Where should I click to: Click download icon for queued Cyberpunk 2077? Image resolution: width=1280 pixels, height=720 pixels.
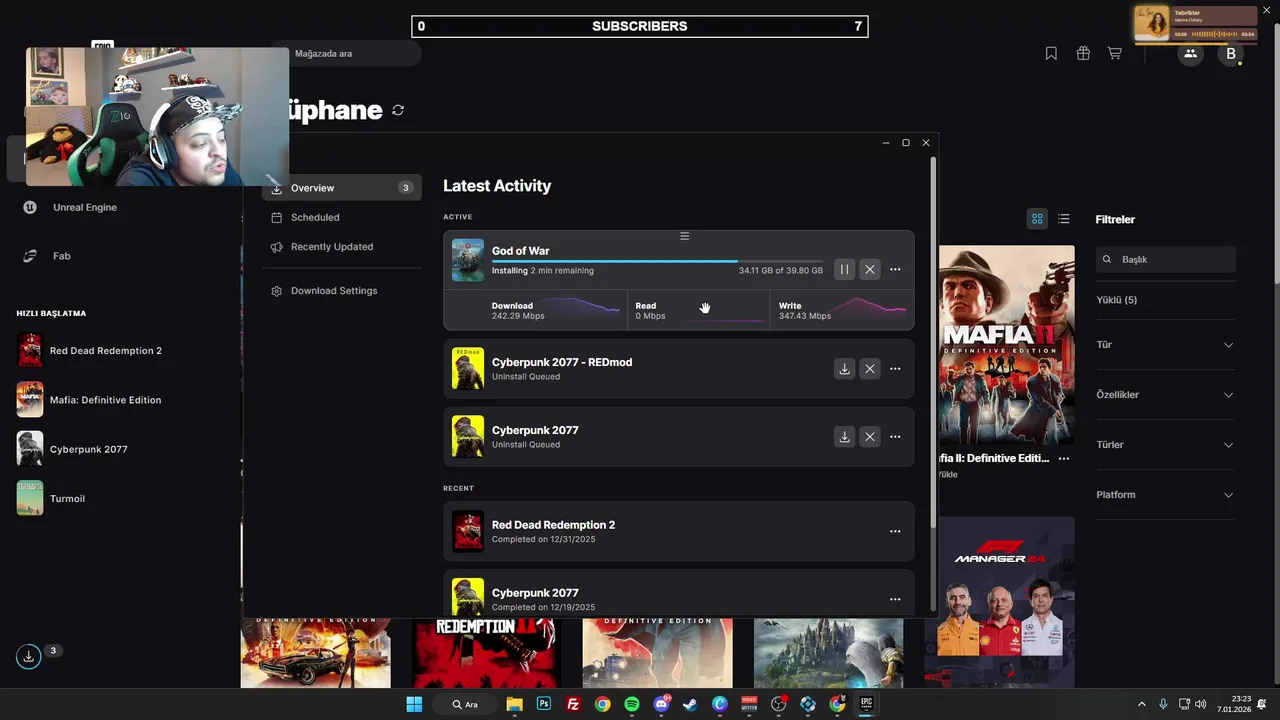coord(844,437)
